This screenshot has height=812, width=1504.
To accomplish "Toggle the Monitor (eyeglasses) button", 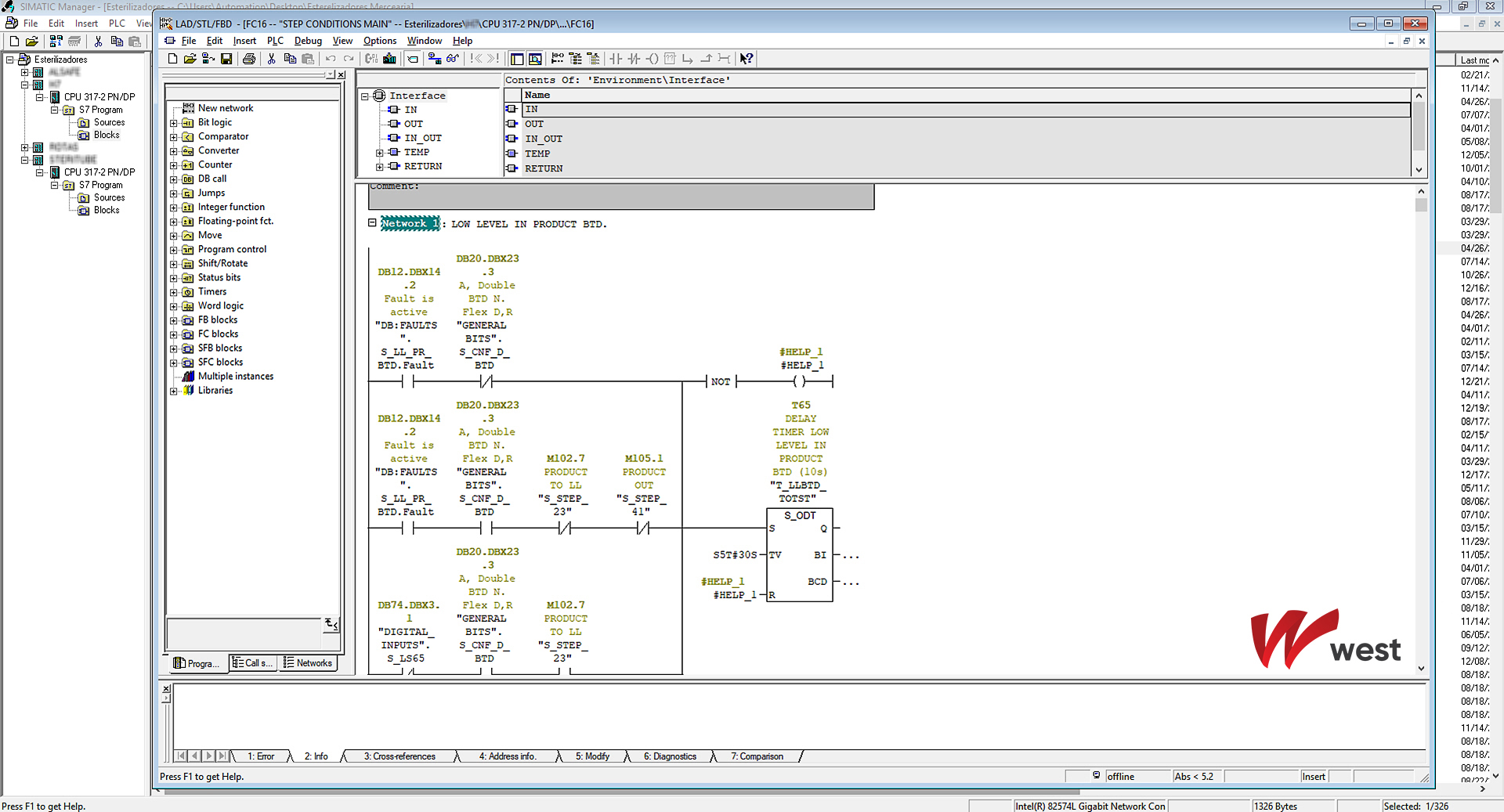I will click(x=453, y=59).
